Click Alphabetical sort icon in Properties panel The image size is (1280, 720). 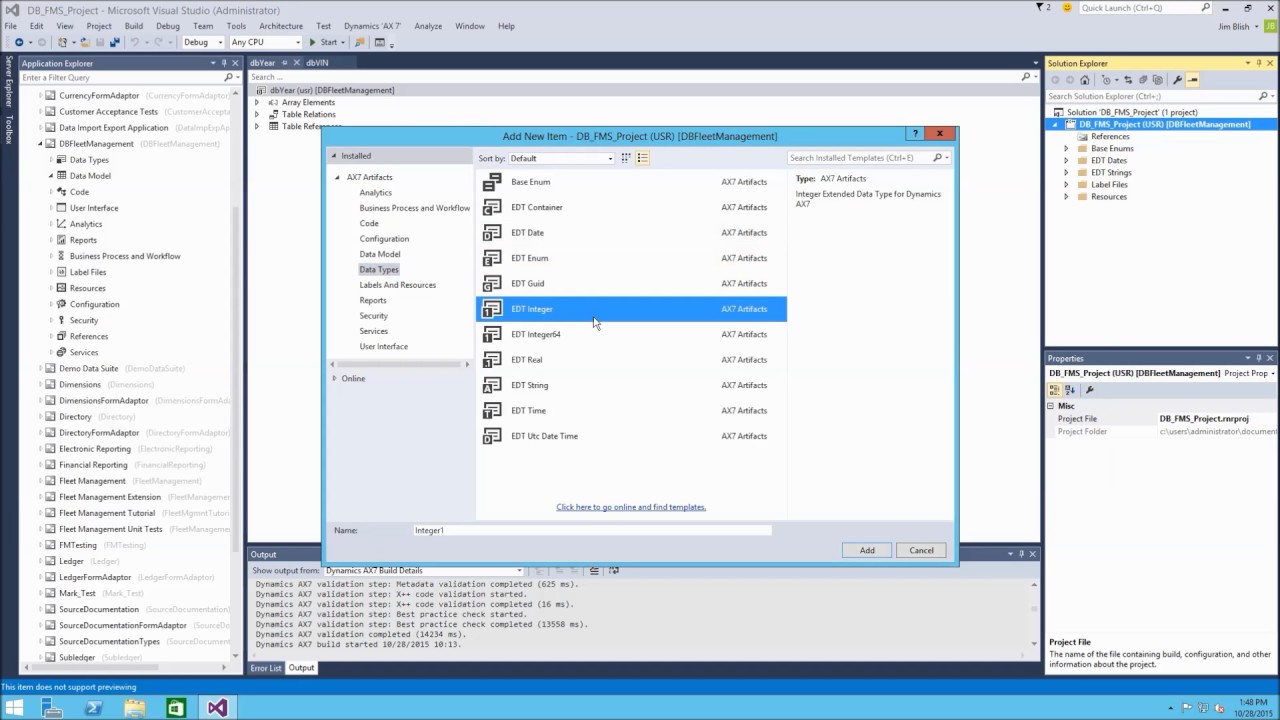pyautogui.click(x=1069, y=390)
